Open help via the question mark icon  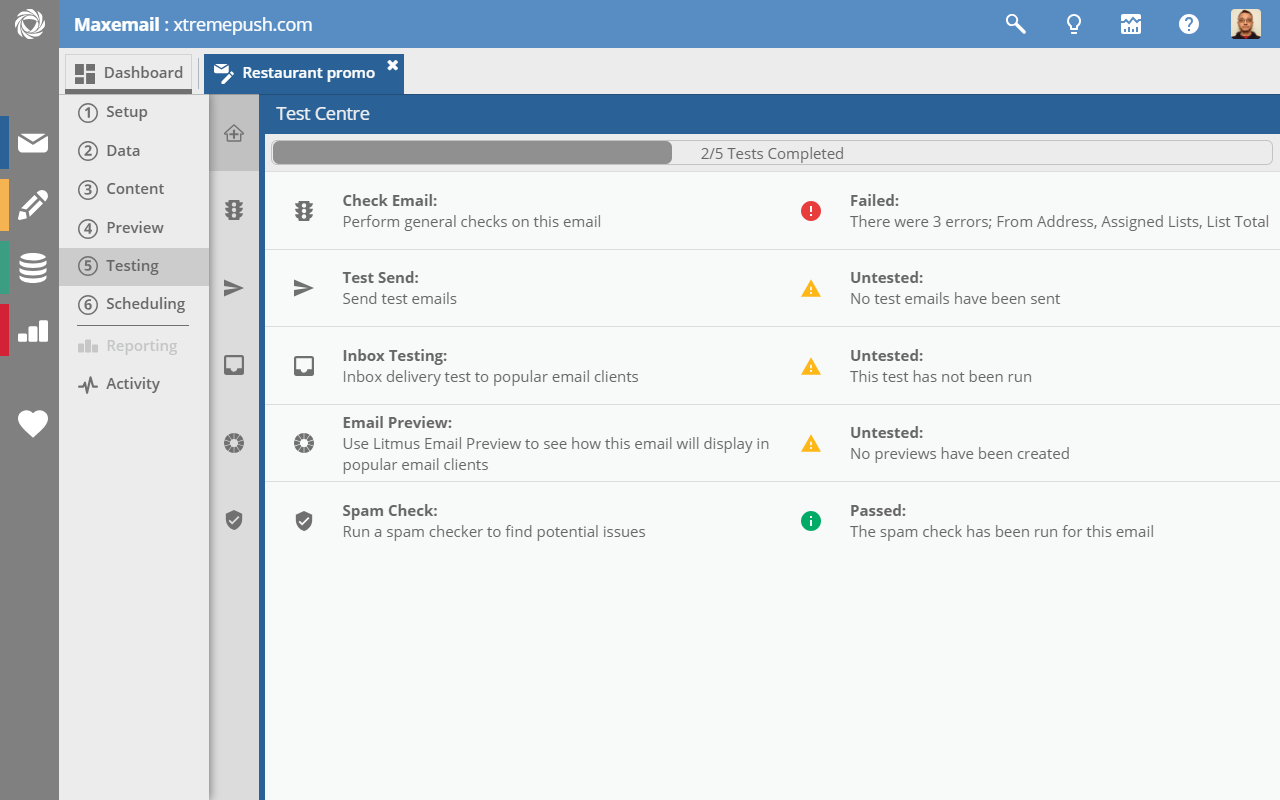(x=1188, y=23)
